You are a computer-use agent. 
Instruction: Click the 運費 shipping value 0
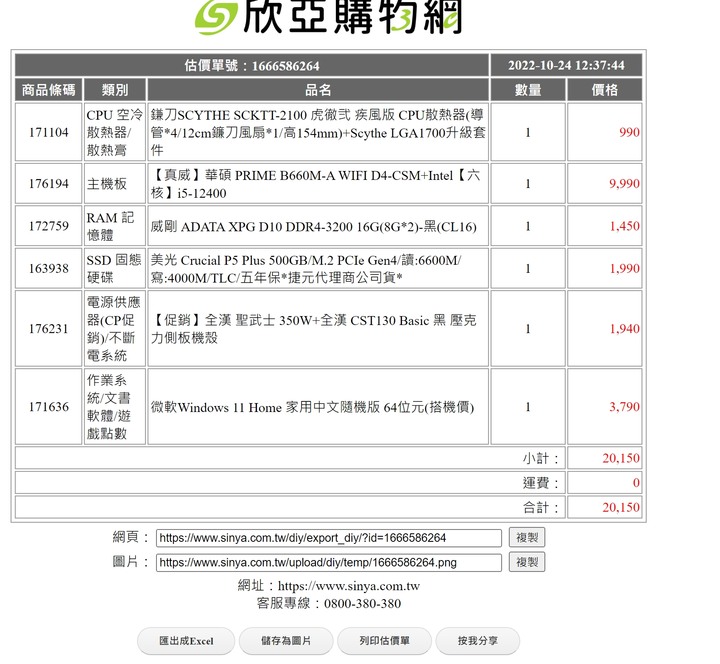tap(636, 483)
